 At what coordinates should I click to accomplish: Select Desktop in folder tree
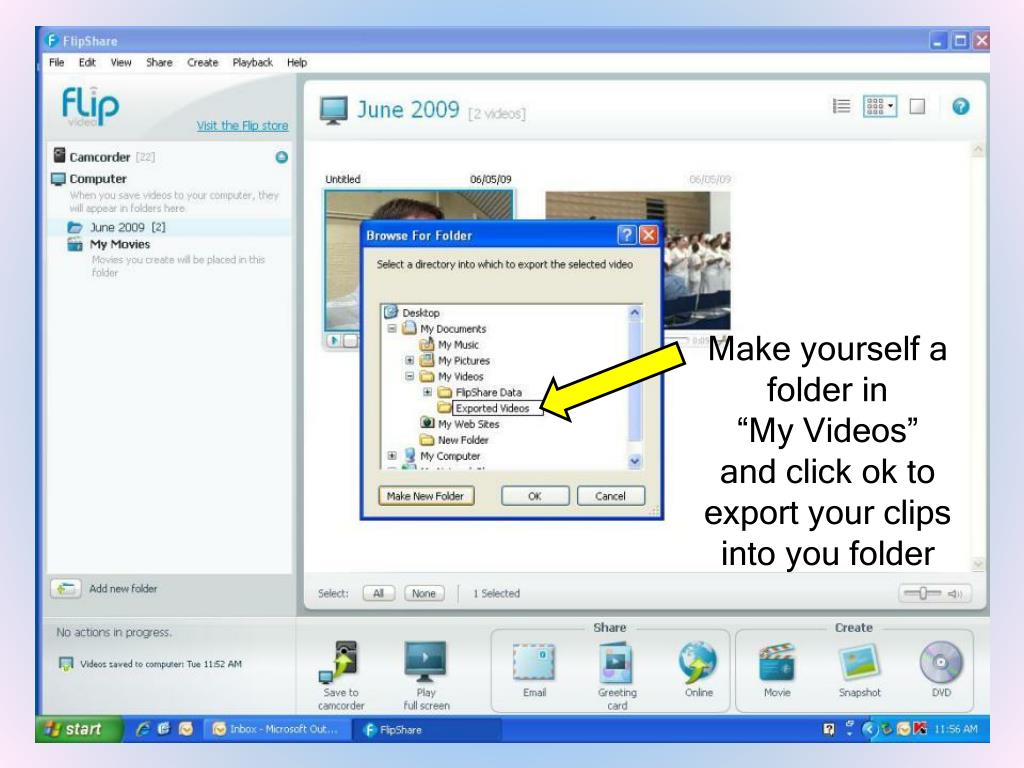tap(420, 313)
